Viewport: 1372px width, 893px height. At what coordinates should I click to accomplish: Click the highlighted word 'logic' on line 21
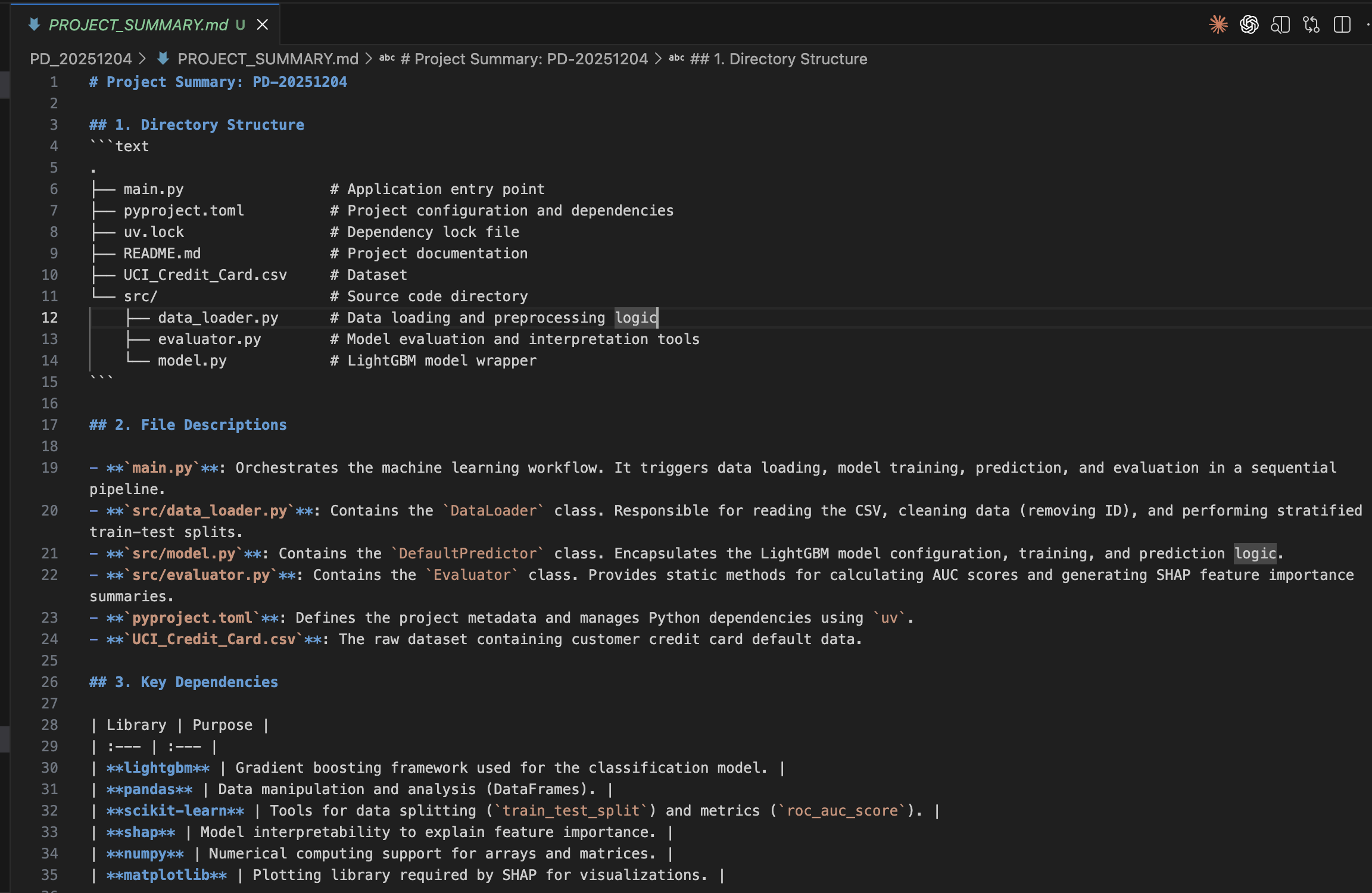click(x=1255, y=554)
